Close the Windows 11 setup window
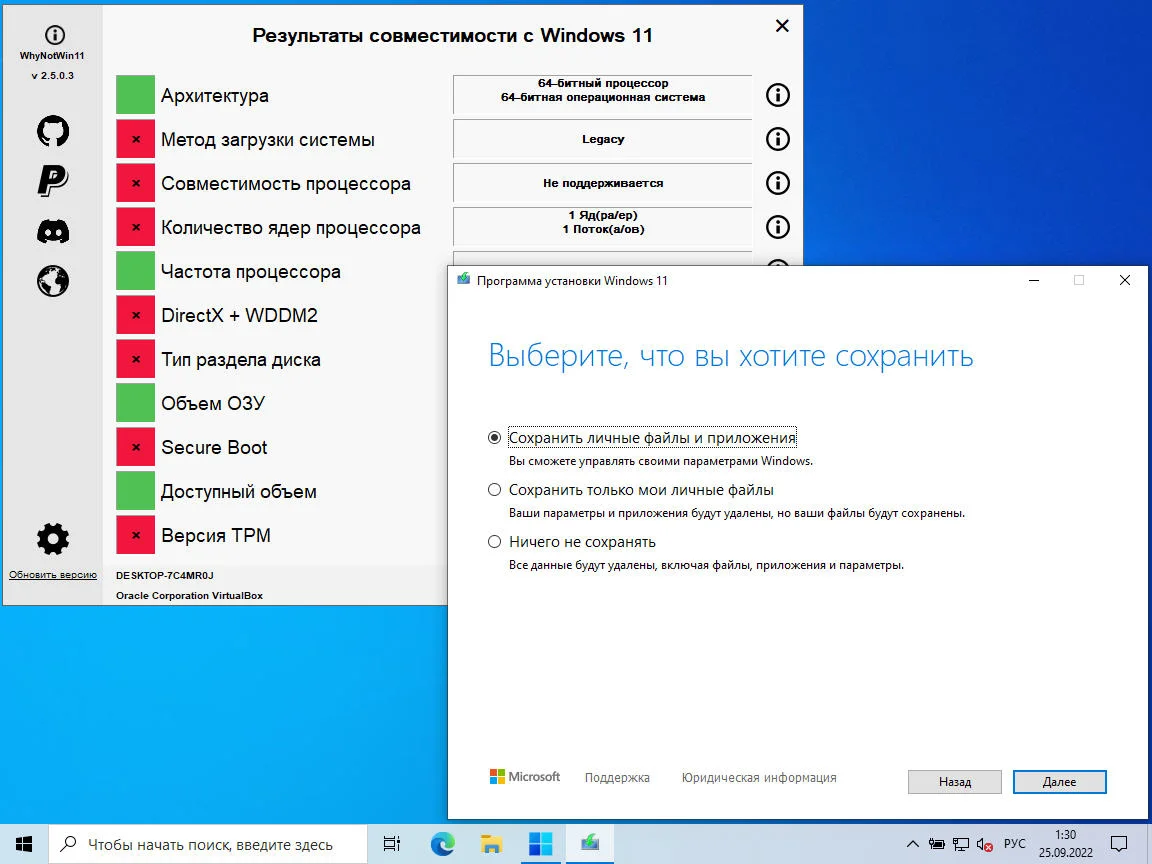 pos(1124,281)
